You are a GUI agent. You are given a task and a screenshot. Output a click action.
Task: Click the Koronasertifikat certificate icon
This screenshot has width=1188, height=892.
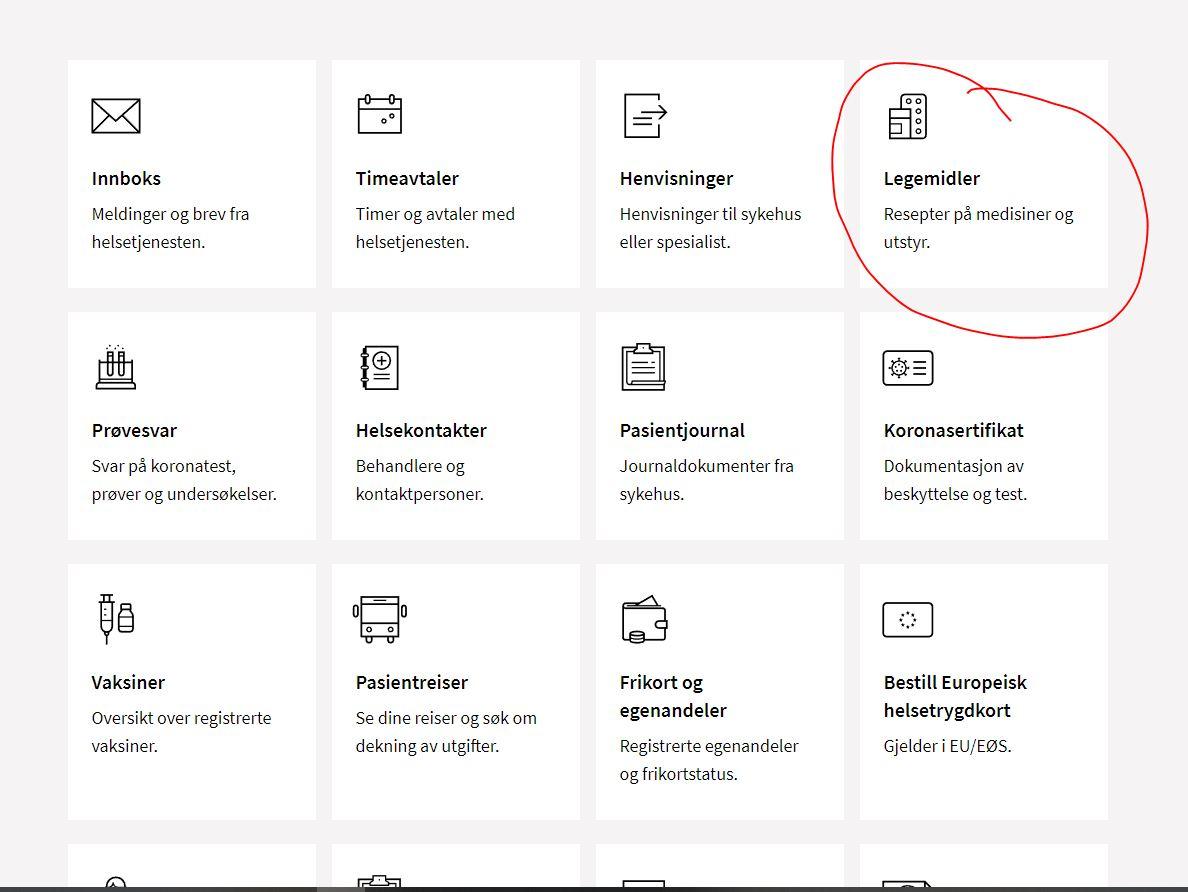[x=908, y=368]
